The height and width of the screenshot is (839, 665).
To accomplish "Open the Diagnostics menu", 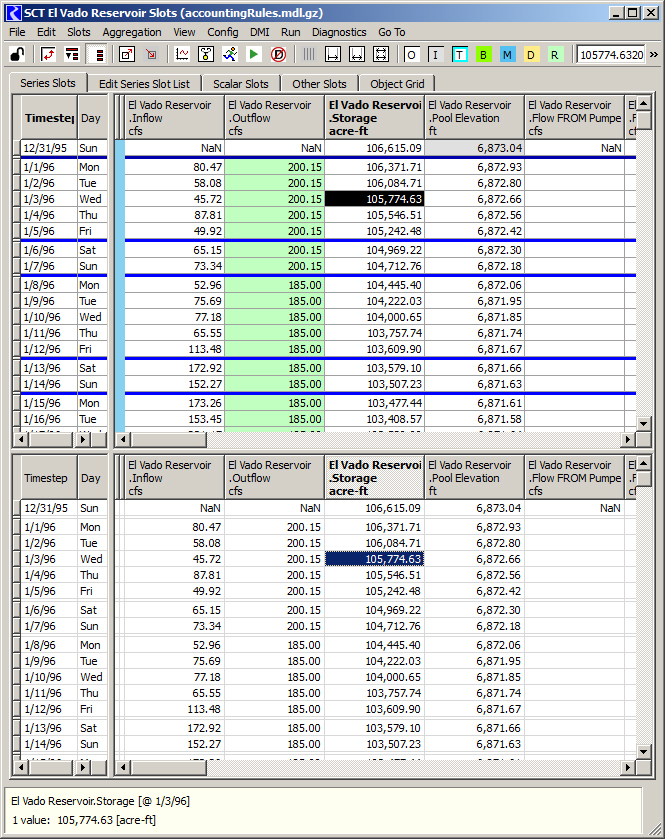I will [x=339, y=32].
